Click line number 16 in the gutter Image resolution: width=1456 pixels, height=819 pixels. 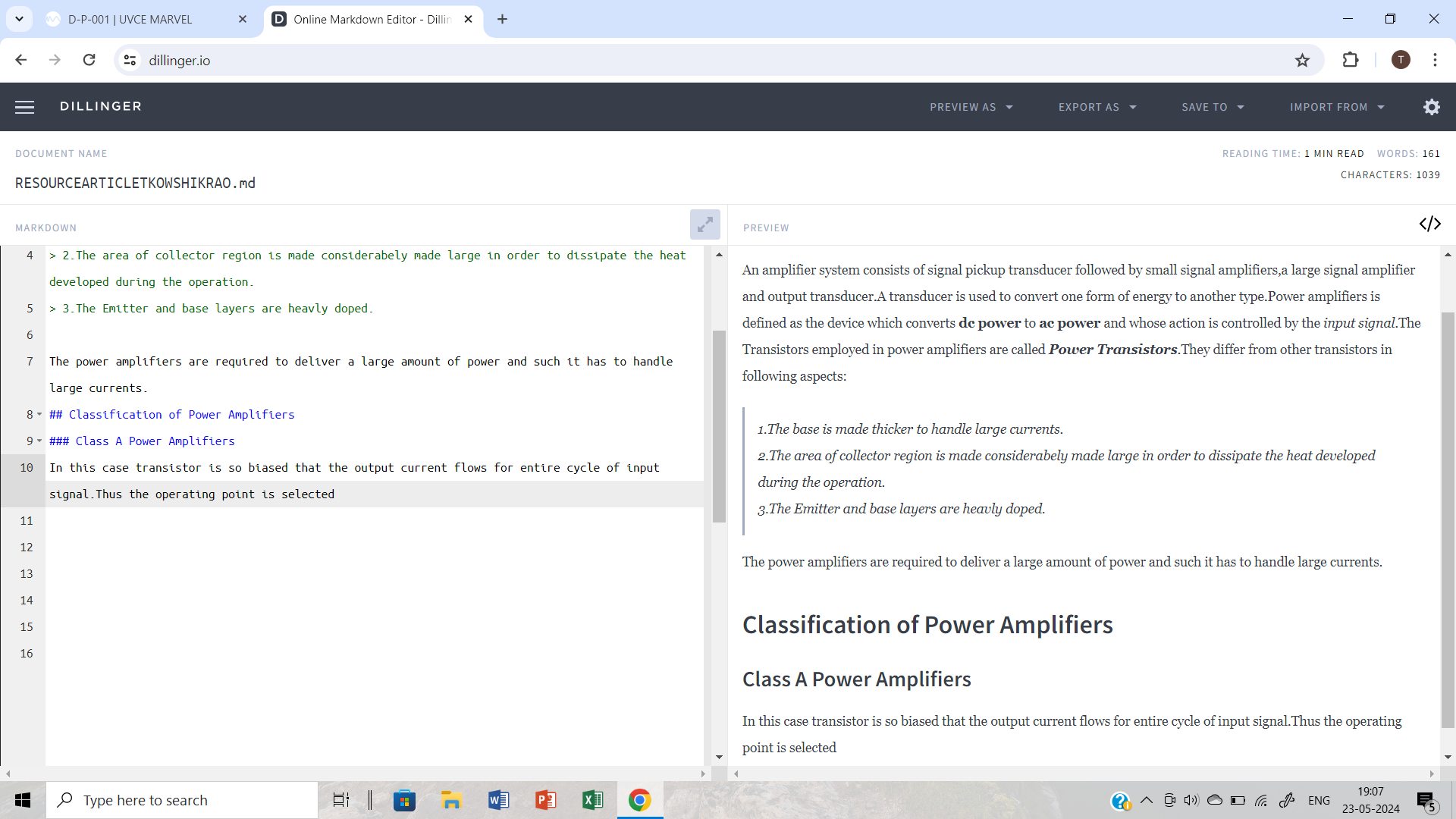pos(27,653)
